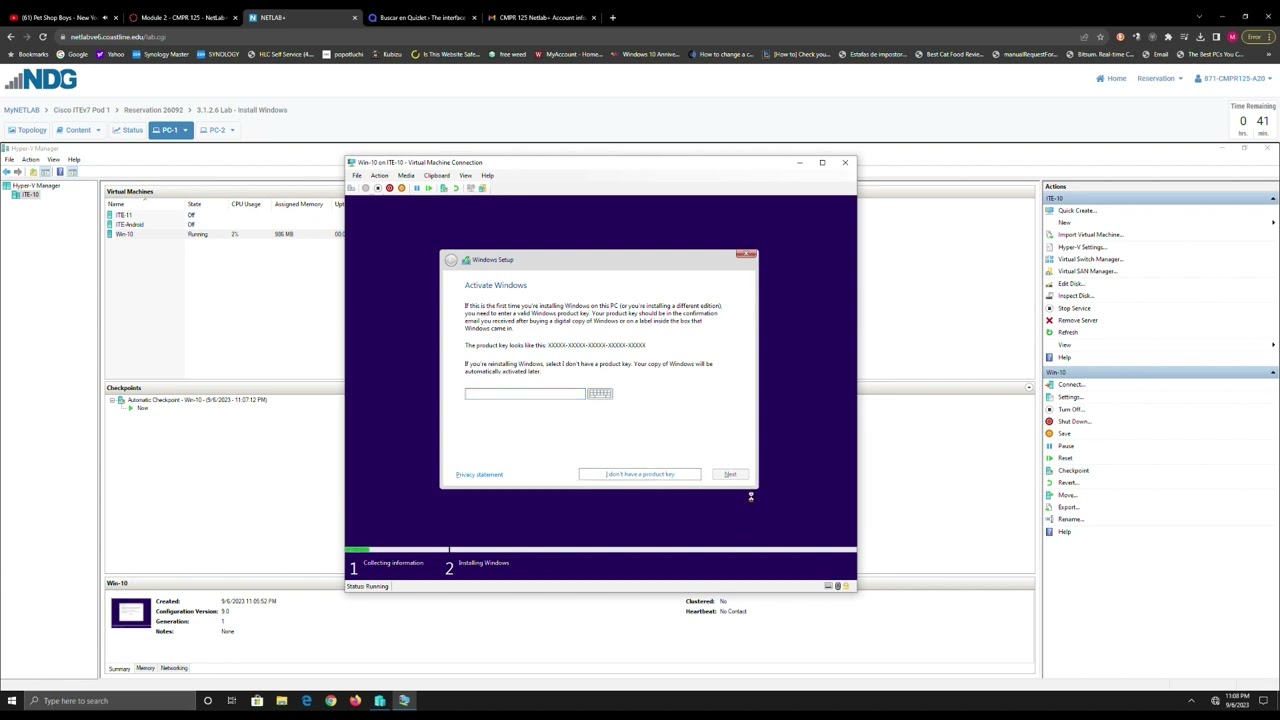
Task: Click the Pause icon in VM Connection toolbar
Action: tap(417, 188)
